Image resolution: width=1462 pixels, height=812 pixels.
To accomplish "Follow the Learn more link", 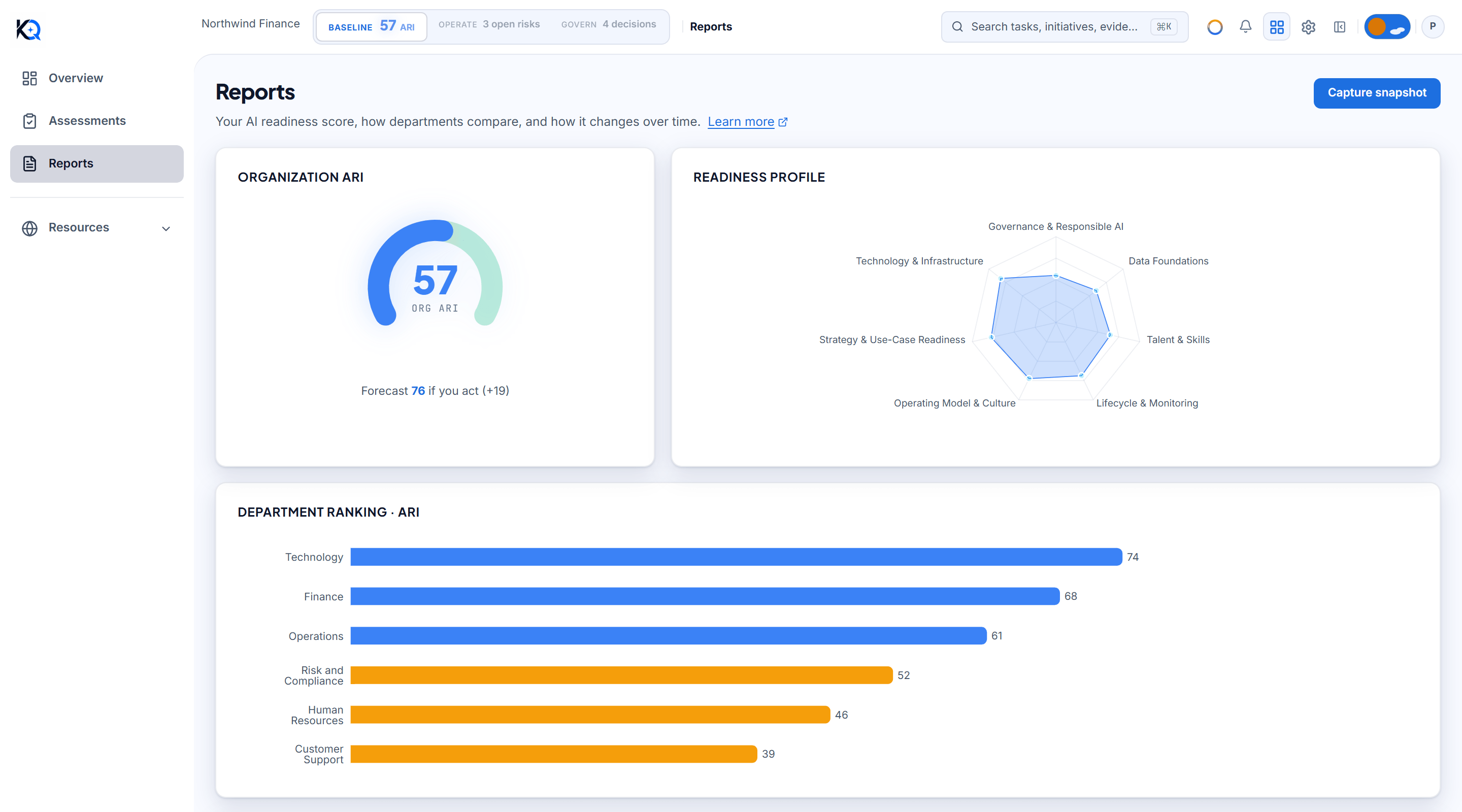I will [741, 122].
